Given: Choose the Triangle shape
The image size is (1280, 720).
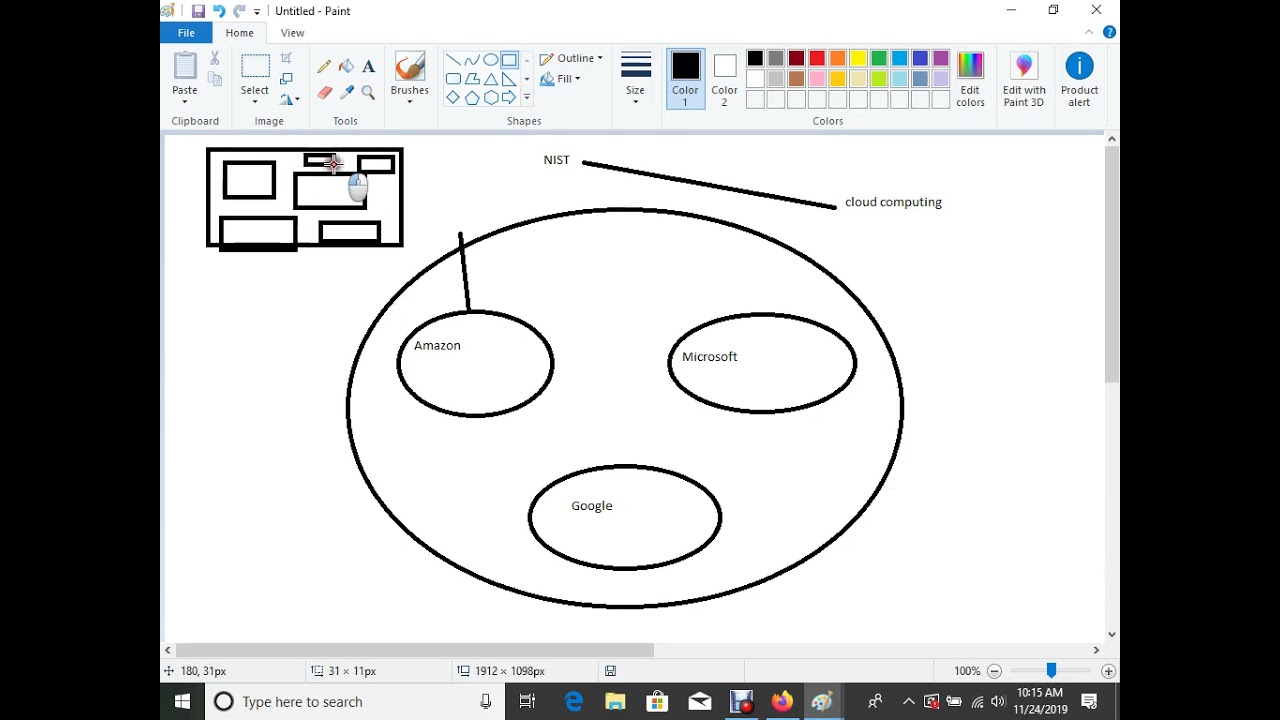Looking at the screenshot, I should 491,79.
